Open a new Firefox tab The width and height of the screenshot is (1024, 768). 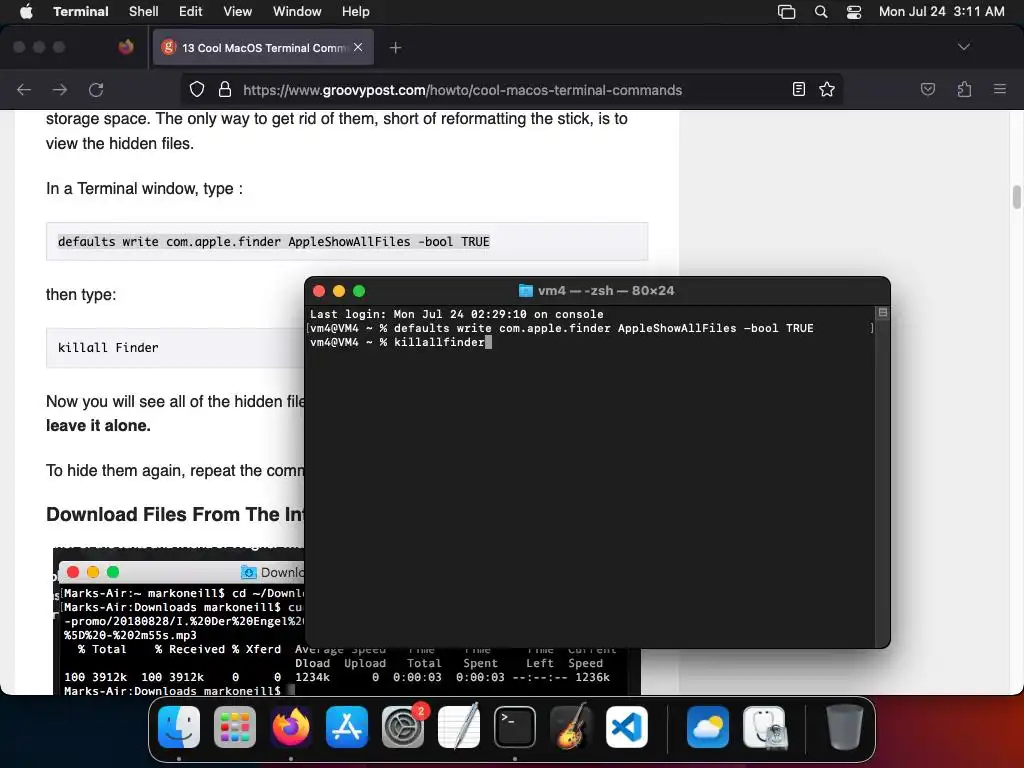tap(395, 47)
